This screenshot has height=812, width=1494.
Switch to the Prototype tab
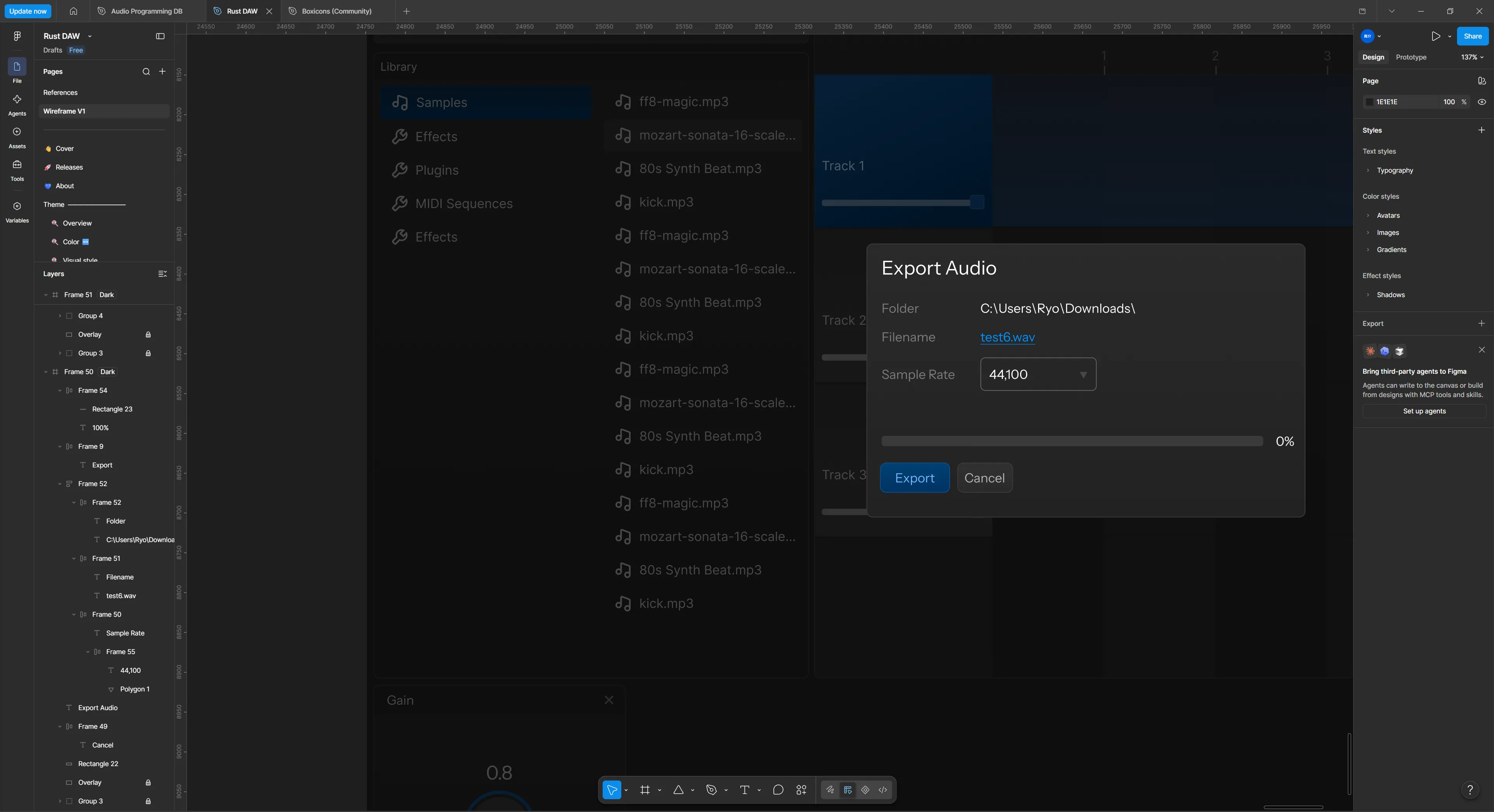[x=1410, y=57]
